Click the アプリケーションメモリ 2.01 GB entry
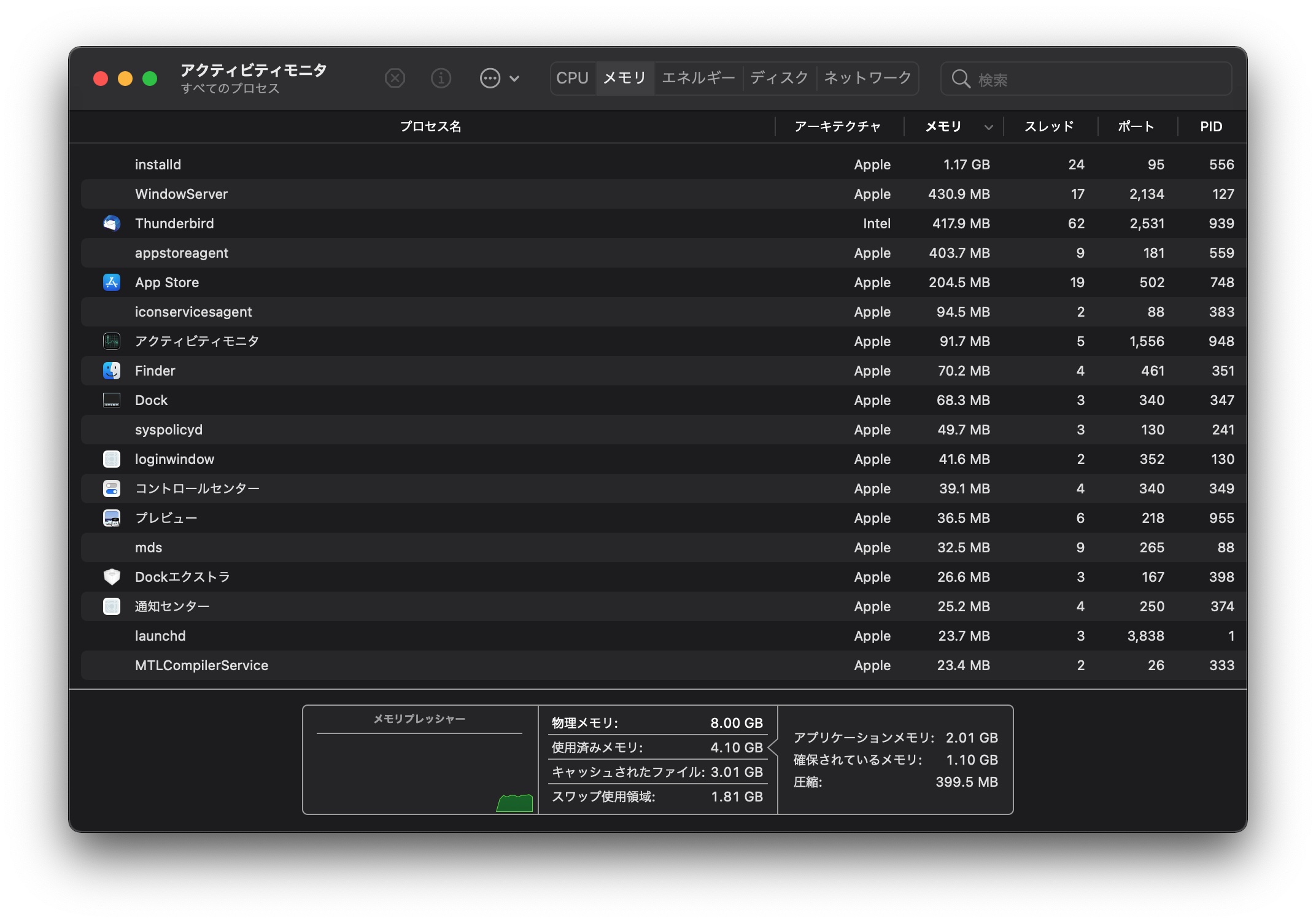 [x=896, y=738]
